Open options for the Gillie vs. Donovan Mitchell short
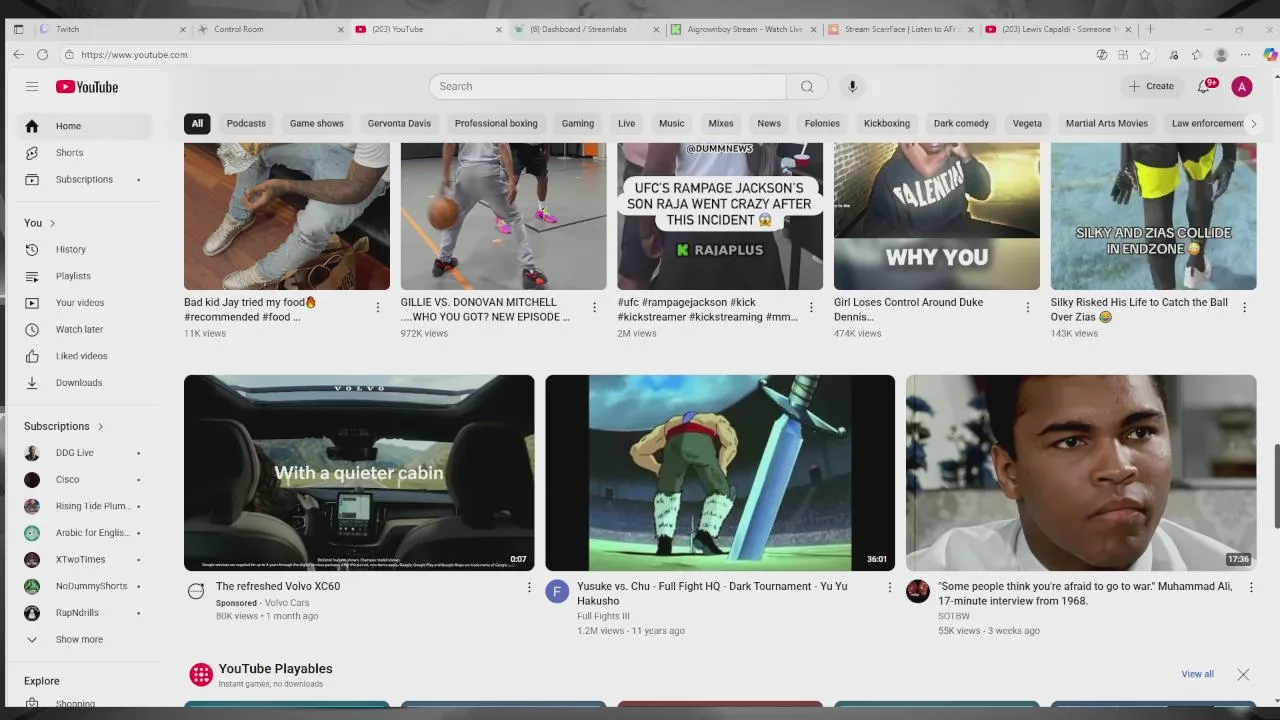The height and width of the screenshot is (720, 1280). [594, 307]
